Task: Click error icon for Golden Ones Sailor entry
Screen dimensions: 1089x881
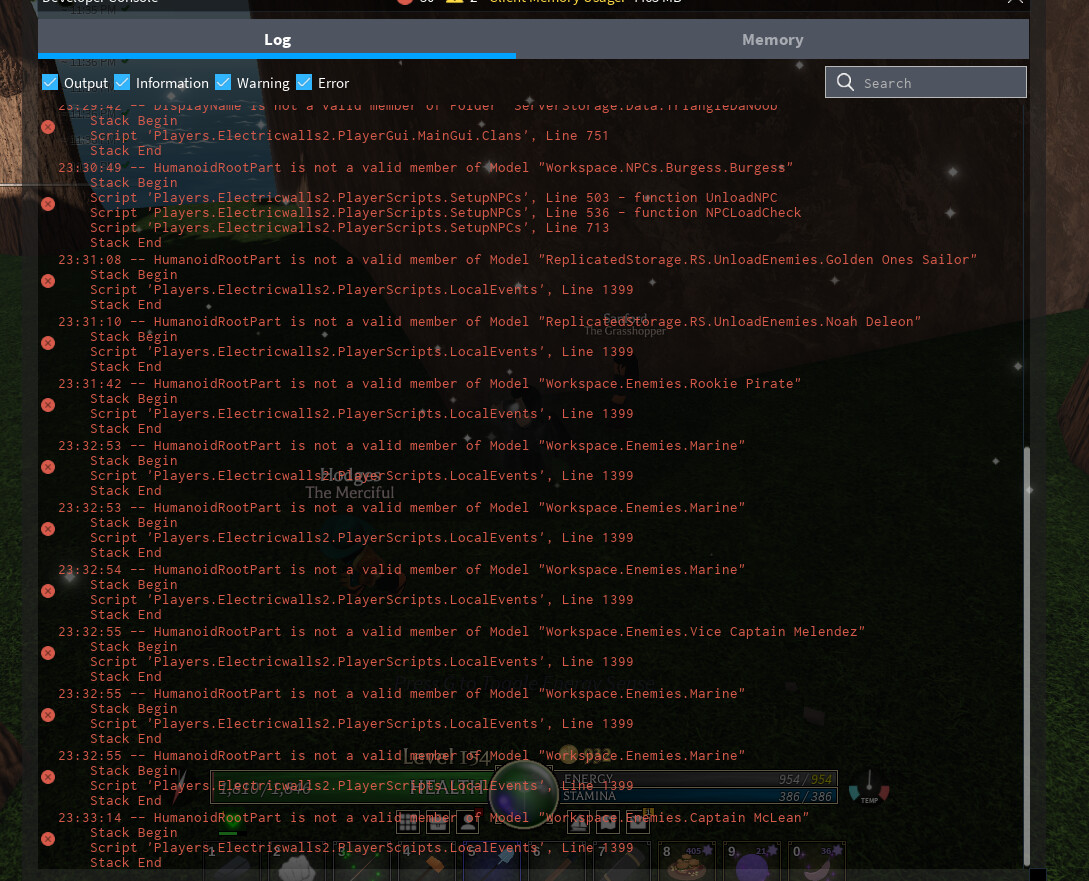Action: coord(47,281)
